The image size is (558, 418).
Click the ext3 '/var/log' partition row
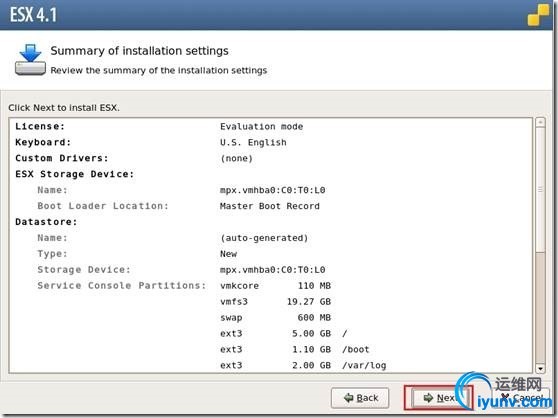303,365
